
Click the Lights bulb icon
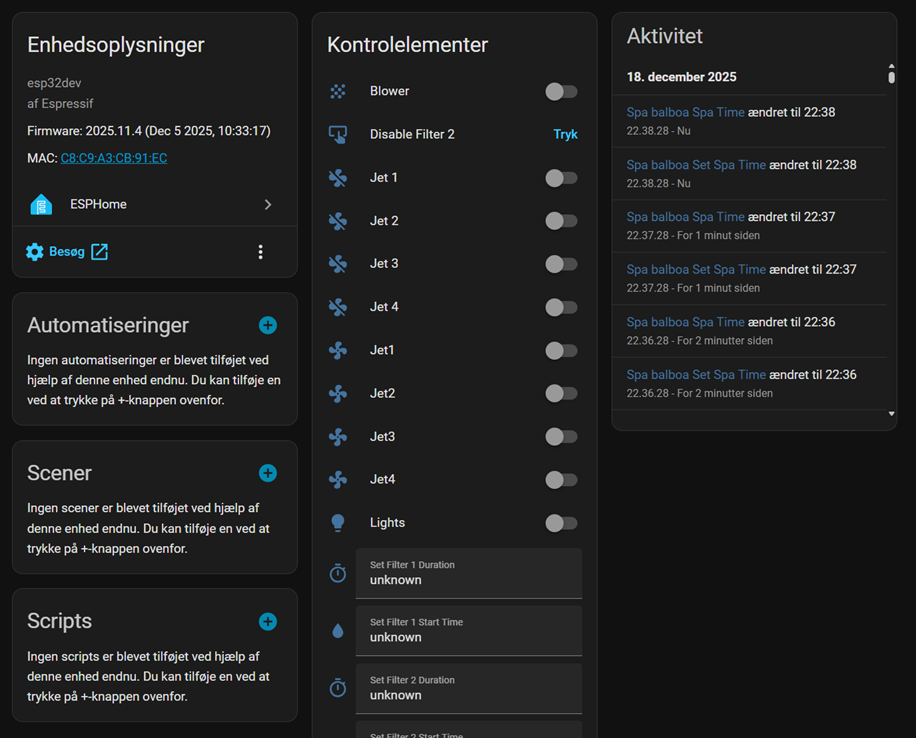point(338,523)
